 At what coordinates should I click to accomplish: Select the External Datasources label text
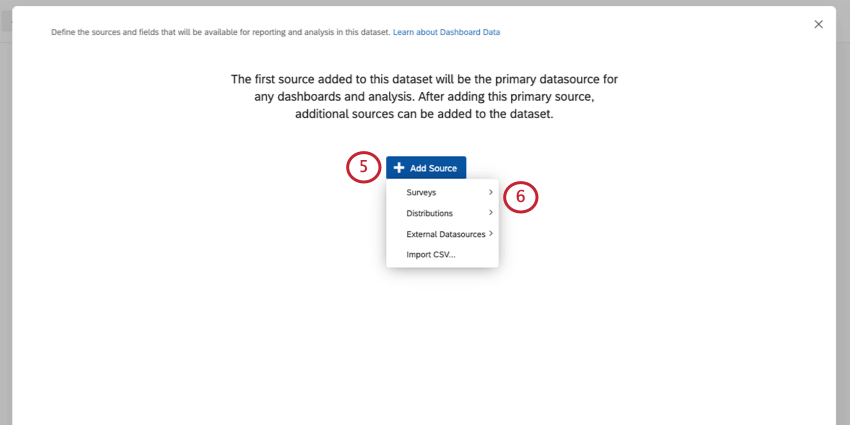click(x=445, y=234)
